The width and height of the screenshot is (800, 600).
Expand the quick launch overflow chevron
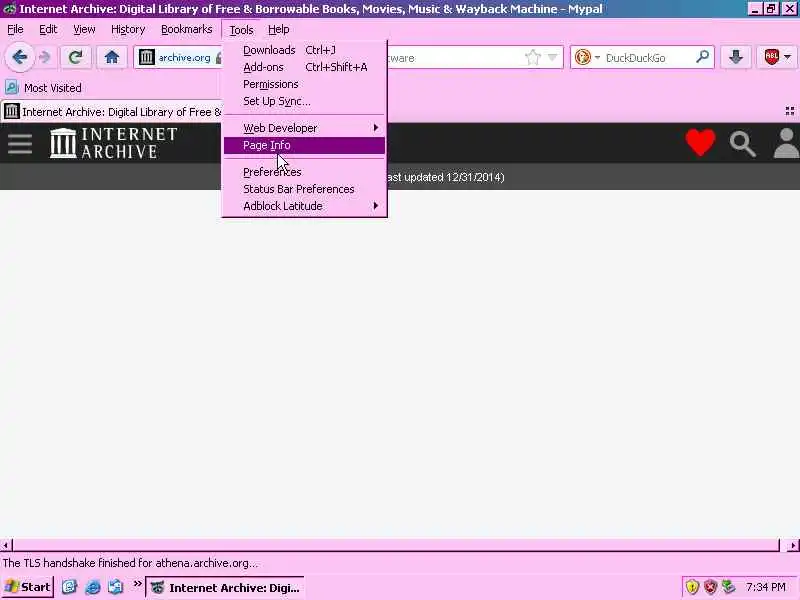point(137,584)
